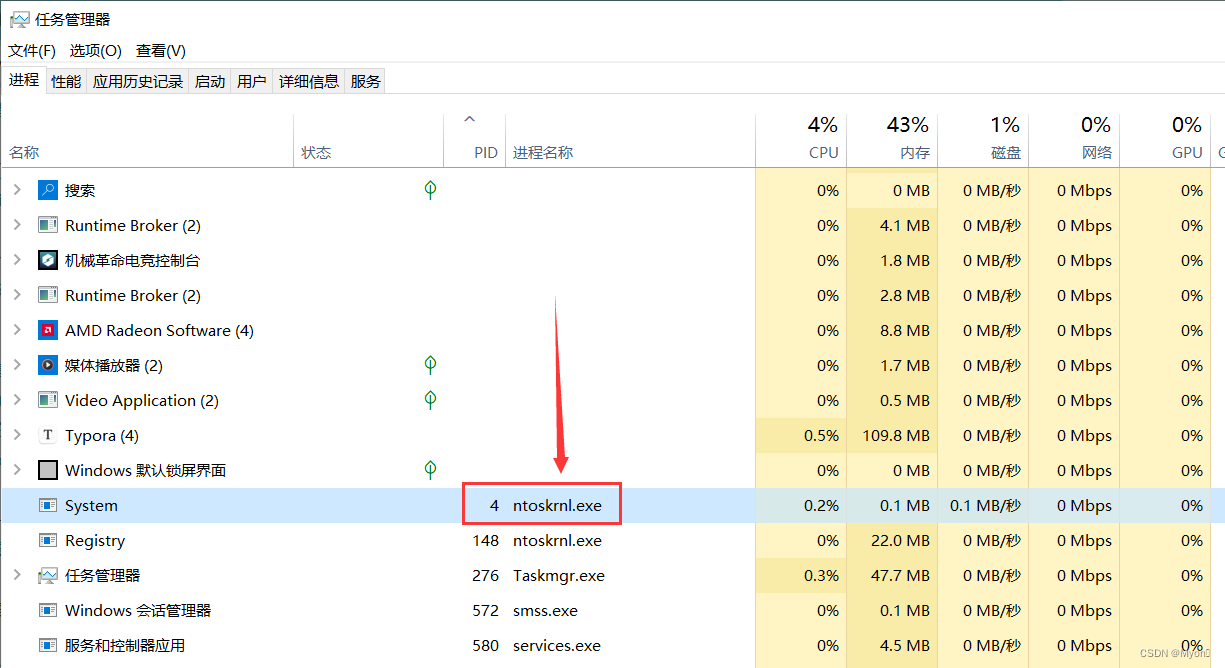Expand the Typora (4) process group

coord(17,435)
